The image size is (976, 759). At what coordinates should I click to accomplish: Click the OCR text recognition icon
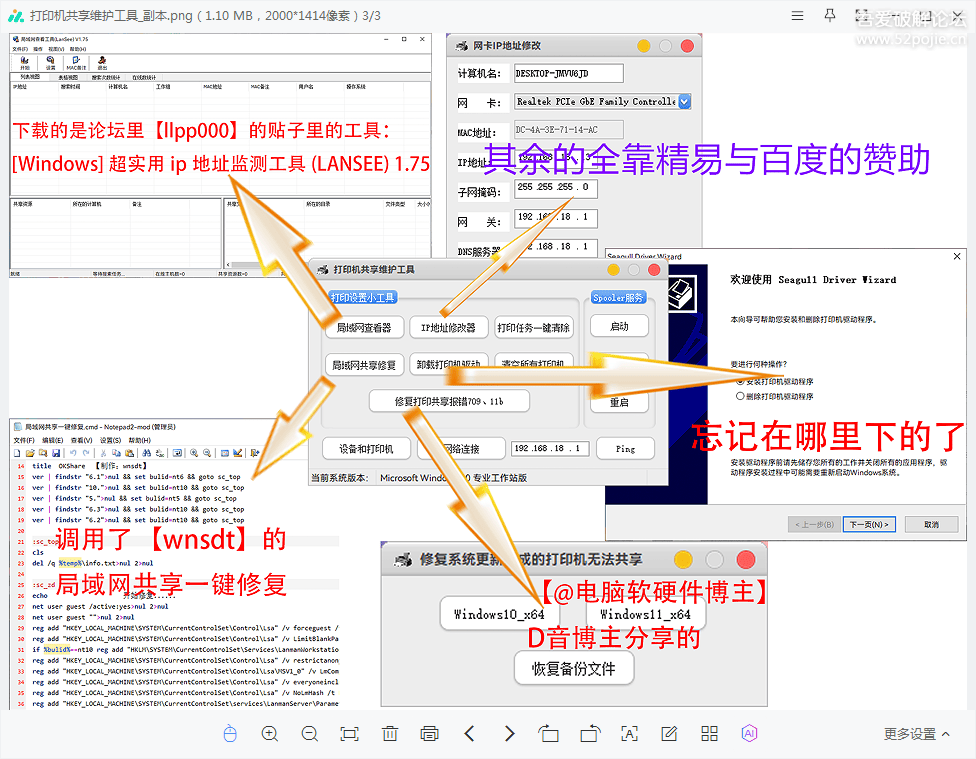[x=628, y=734]
